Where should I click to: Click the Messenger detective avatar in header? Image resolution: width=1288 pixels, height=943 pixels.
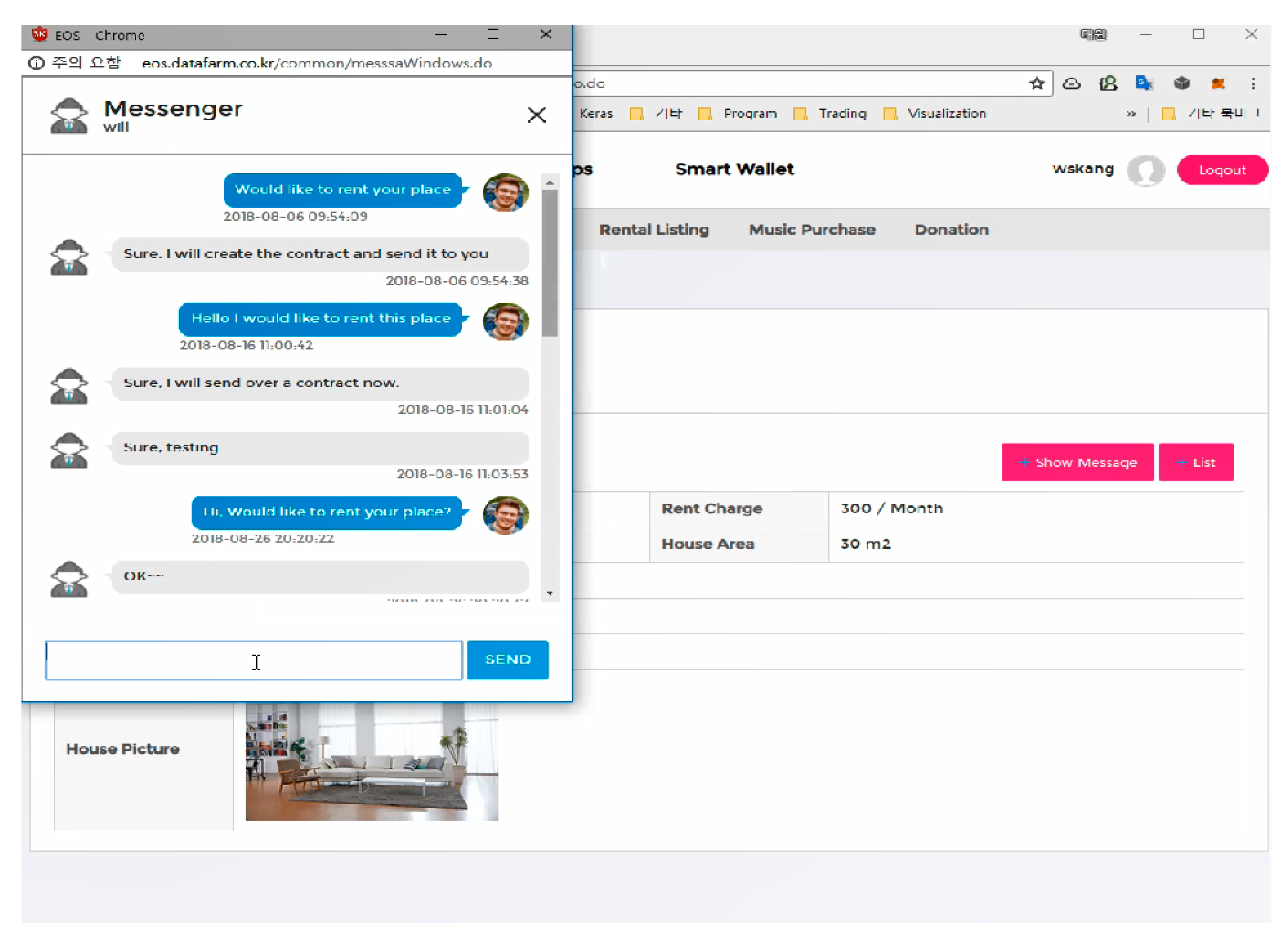coord(69,116)
